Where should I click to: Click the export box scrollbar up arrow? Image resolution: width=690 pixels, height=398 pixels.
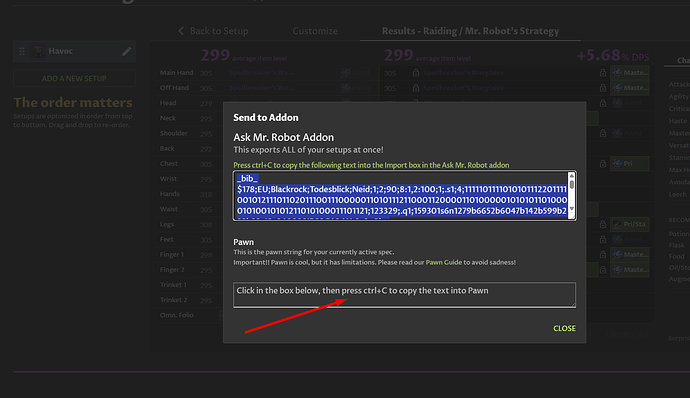tap(572, 176)
